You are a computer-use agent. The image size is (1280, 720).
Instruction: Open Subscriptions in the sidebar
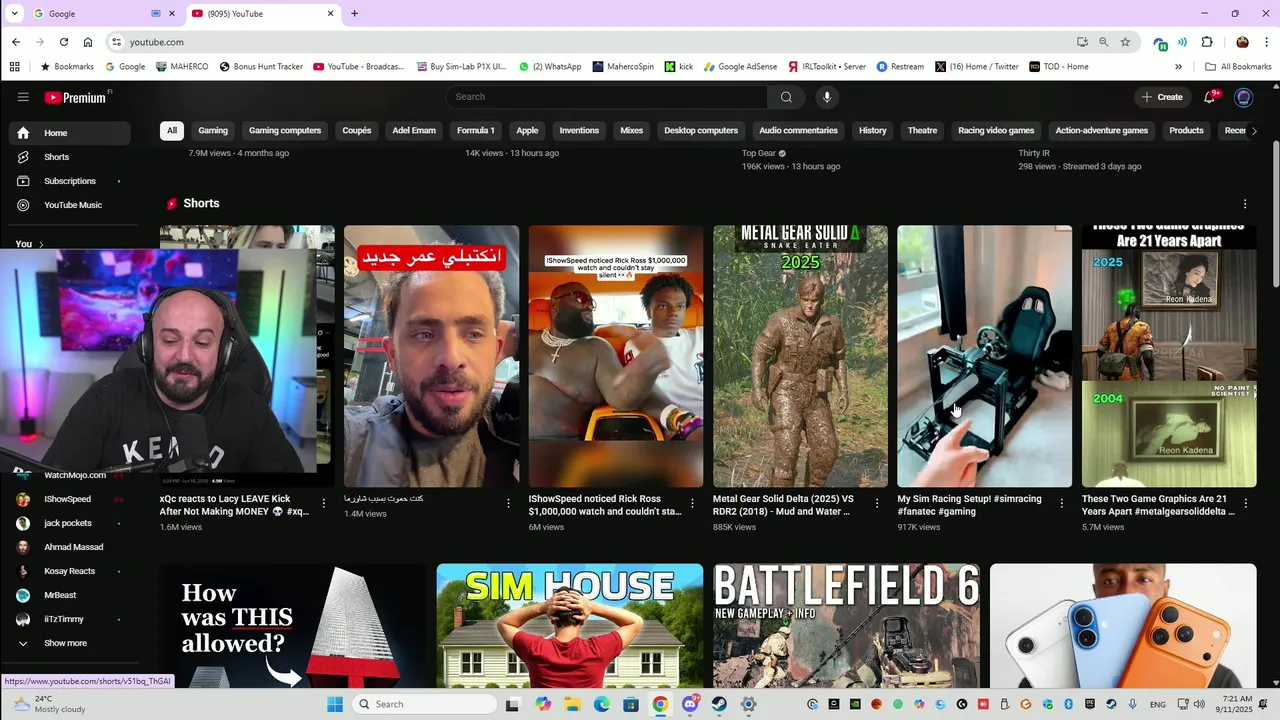pos(70,181)
